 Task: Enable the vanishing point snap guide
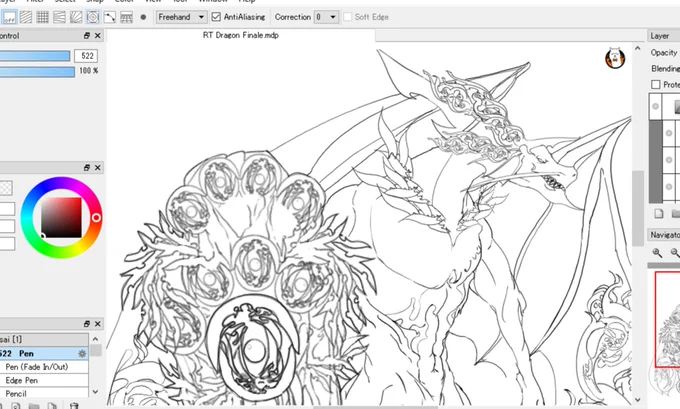point(59,17)
